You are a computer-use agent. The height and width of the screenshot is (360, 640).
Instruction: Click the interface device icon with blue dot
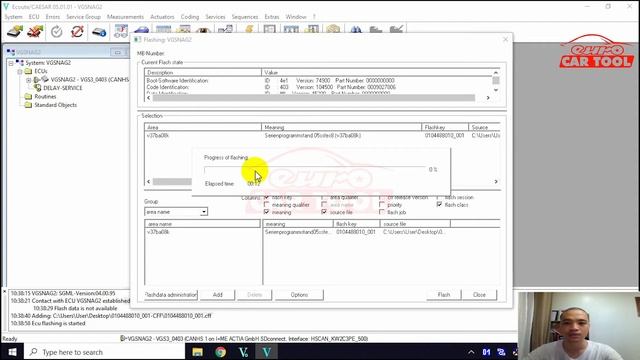click(x=99, y=32)
